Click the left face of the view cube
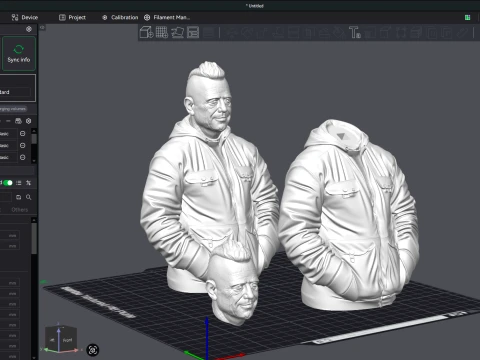This screenshot has width=480, height=360. [x=52, y=340]
